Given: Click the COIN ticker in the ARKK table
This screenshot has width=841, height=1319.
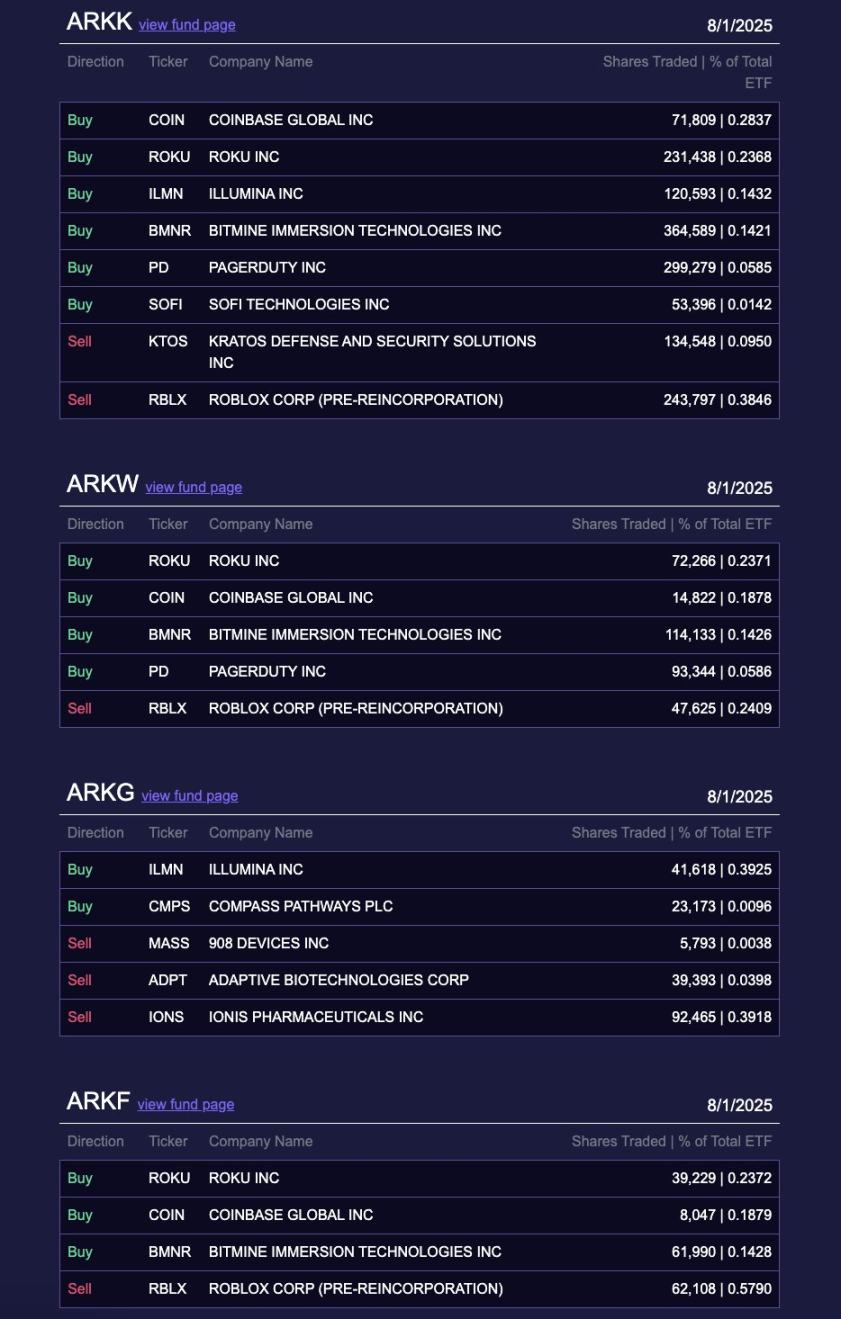Looking at the screenshot, I should tap(166, 120).
